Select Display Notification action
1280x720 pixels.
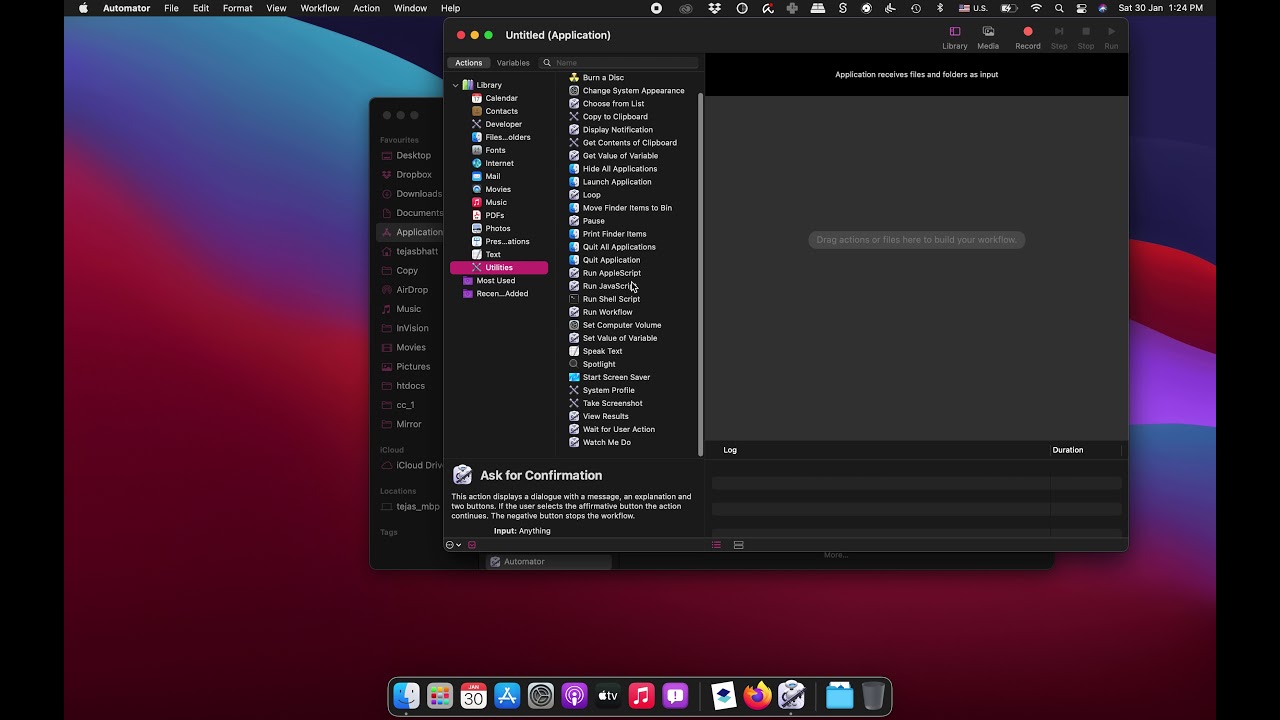pyautogui.click(x=617, y=129)
